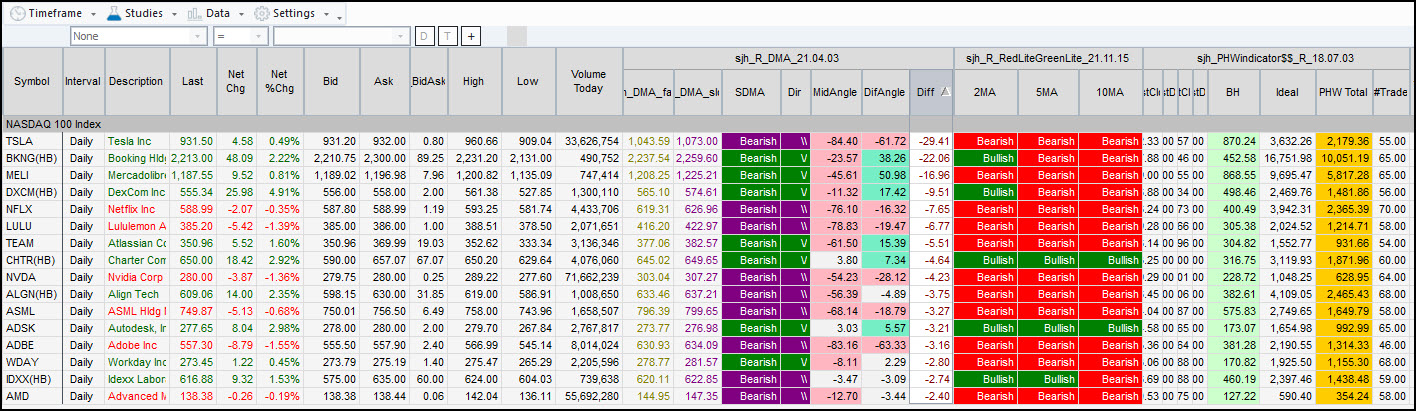Sort by the PHW Total column header
This screenshot has height=411, width=1416.
[1343, 91]
